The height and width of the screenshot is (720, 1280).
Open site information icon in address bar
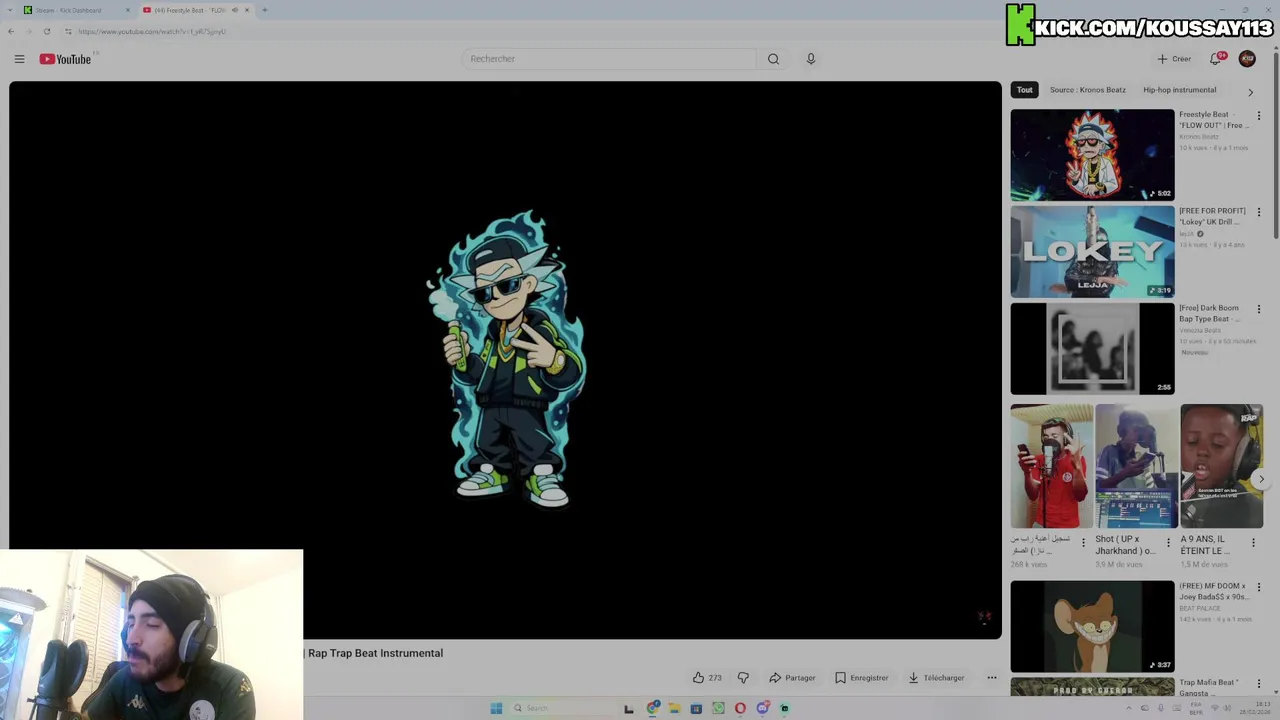pyautogui.click(x=68, y=31)
